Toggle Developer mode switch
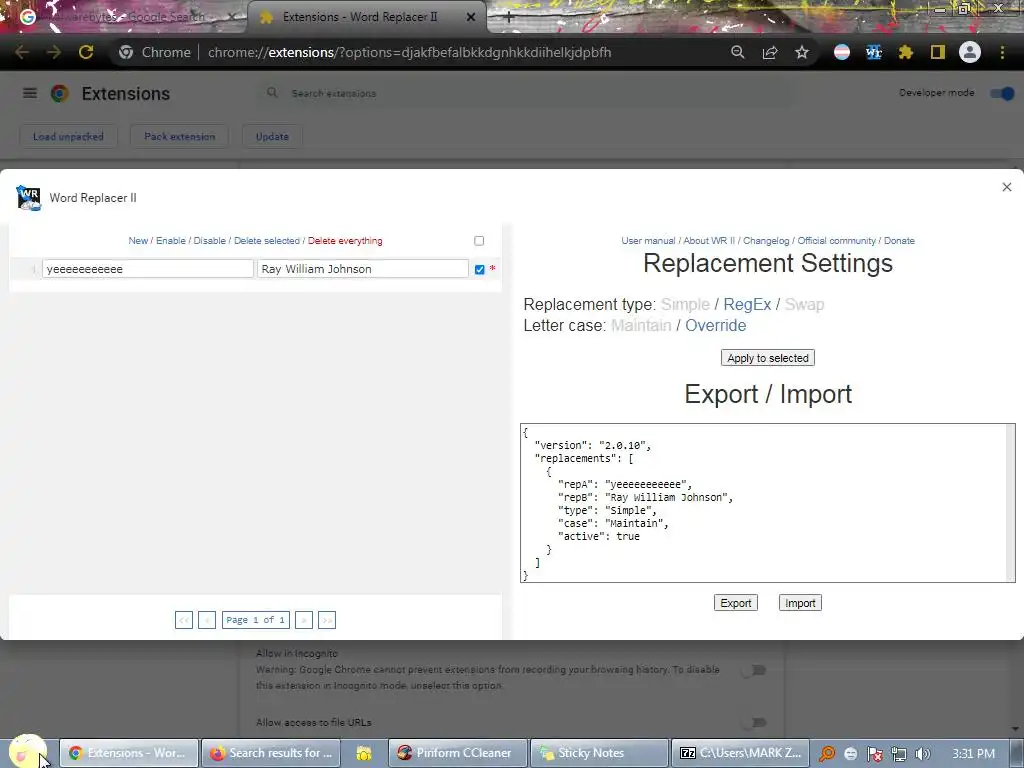1024x768 pixels. pyautogui.click(x=1002, y=93)
